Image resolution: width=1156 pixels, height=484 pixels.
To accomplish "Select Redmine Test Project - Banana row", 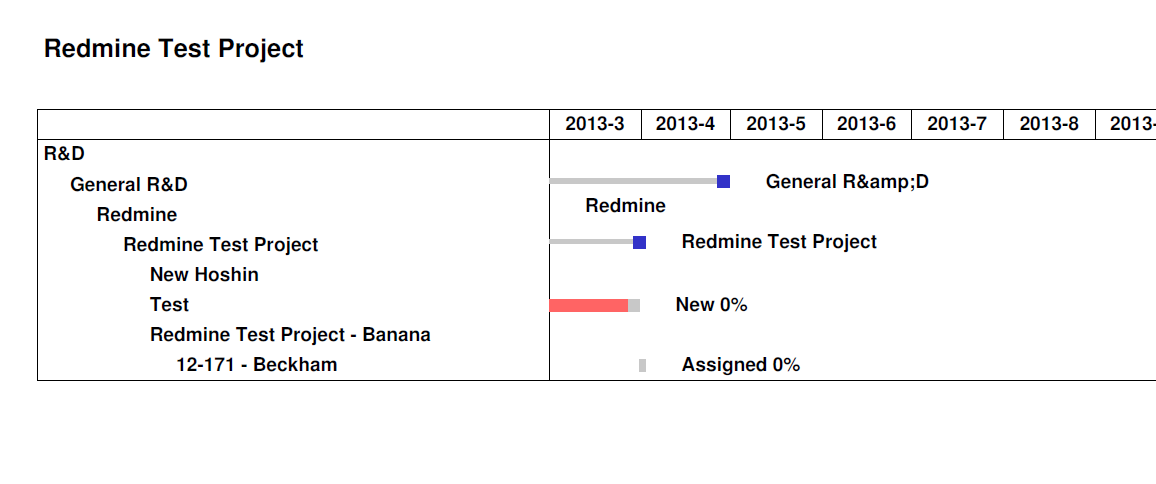I will (290, 334).
